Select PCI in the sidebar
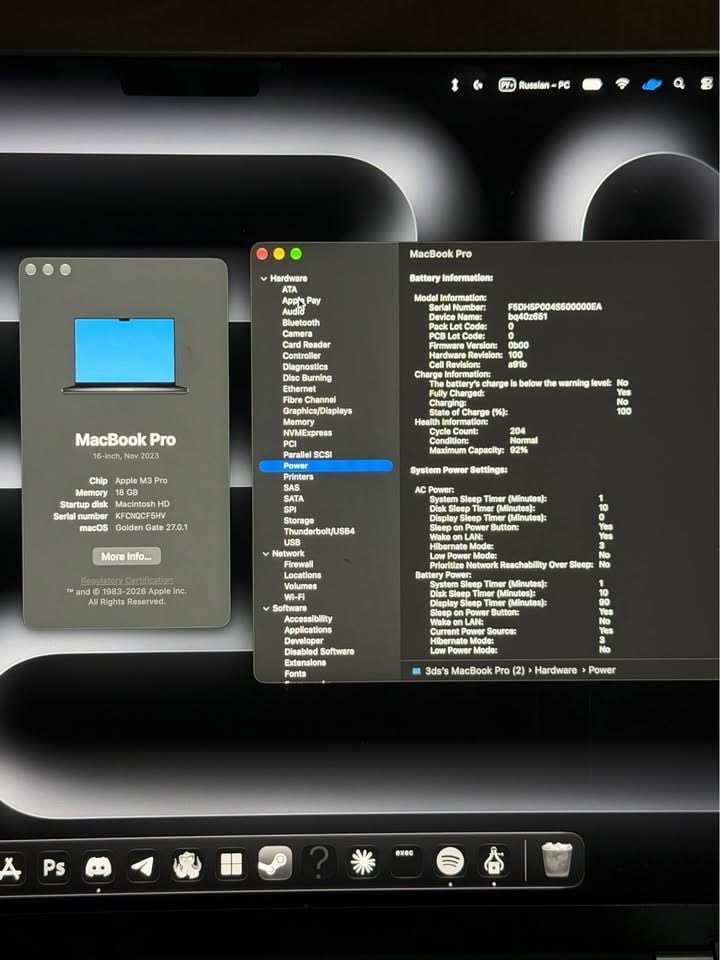Viewport: 720px width, 960px height. 290,444
